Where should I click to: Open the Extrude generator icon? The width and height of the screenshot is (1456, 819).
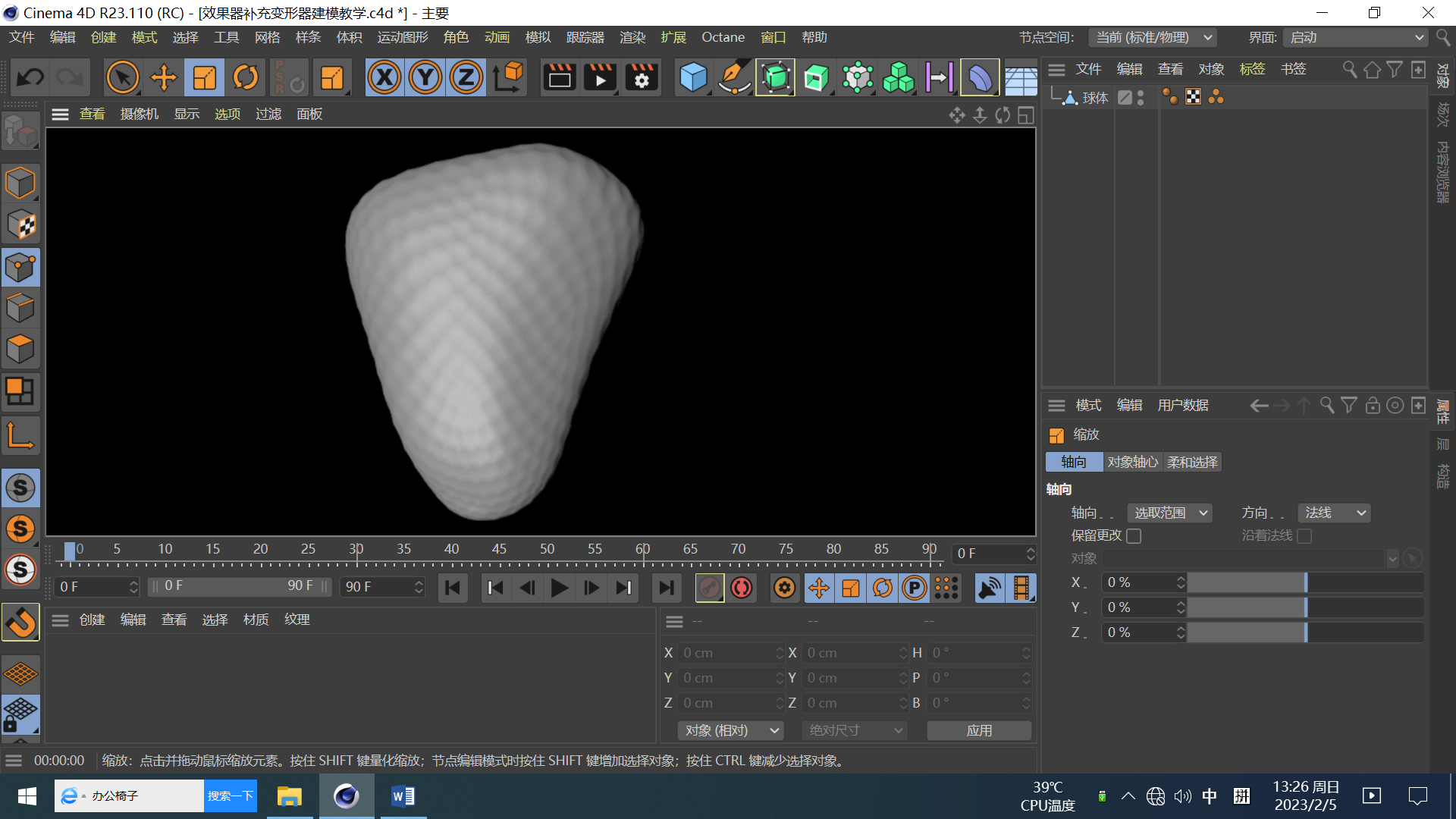click(816, 77)
